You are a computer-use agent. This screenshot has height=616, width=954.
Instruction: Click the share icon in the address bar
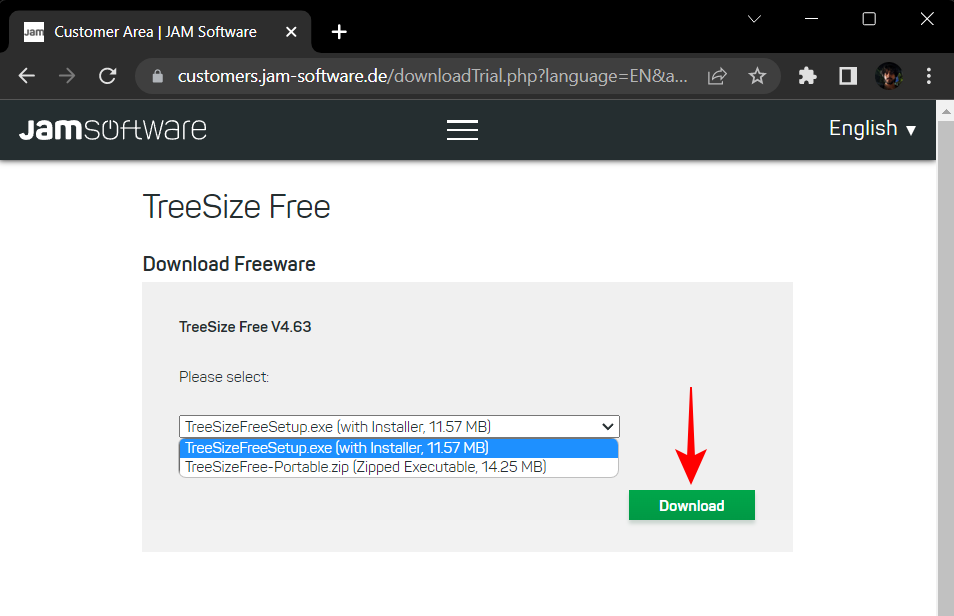pos(716,75)
